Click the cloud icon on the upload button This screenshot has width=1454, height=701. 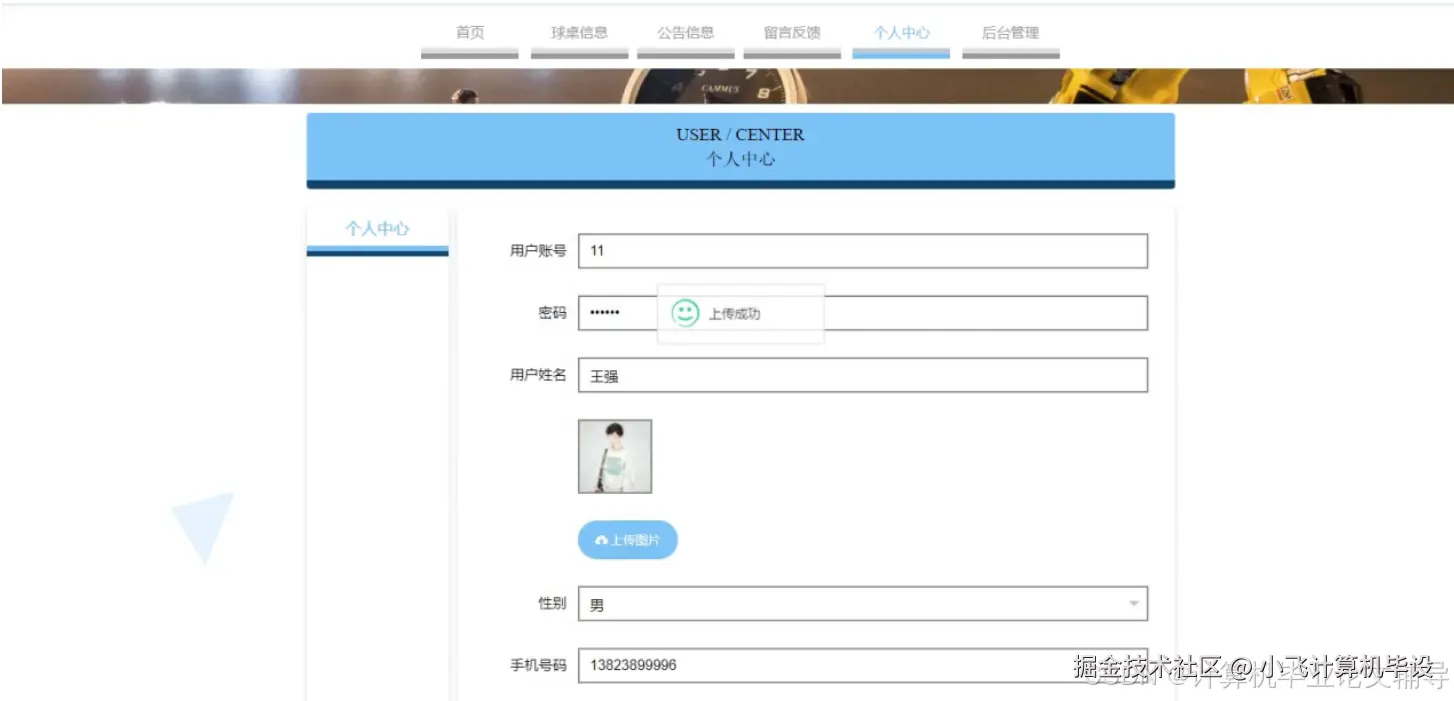point(602,540)
